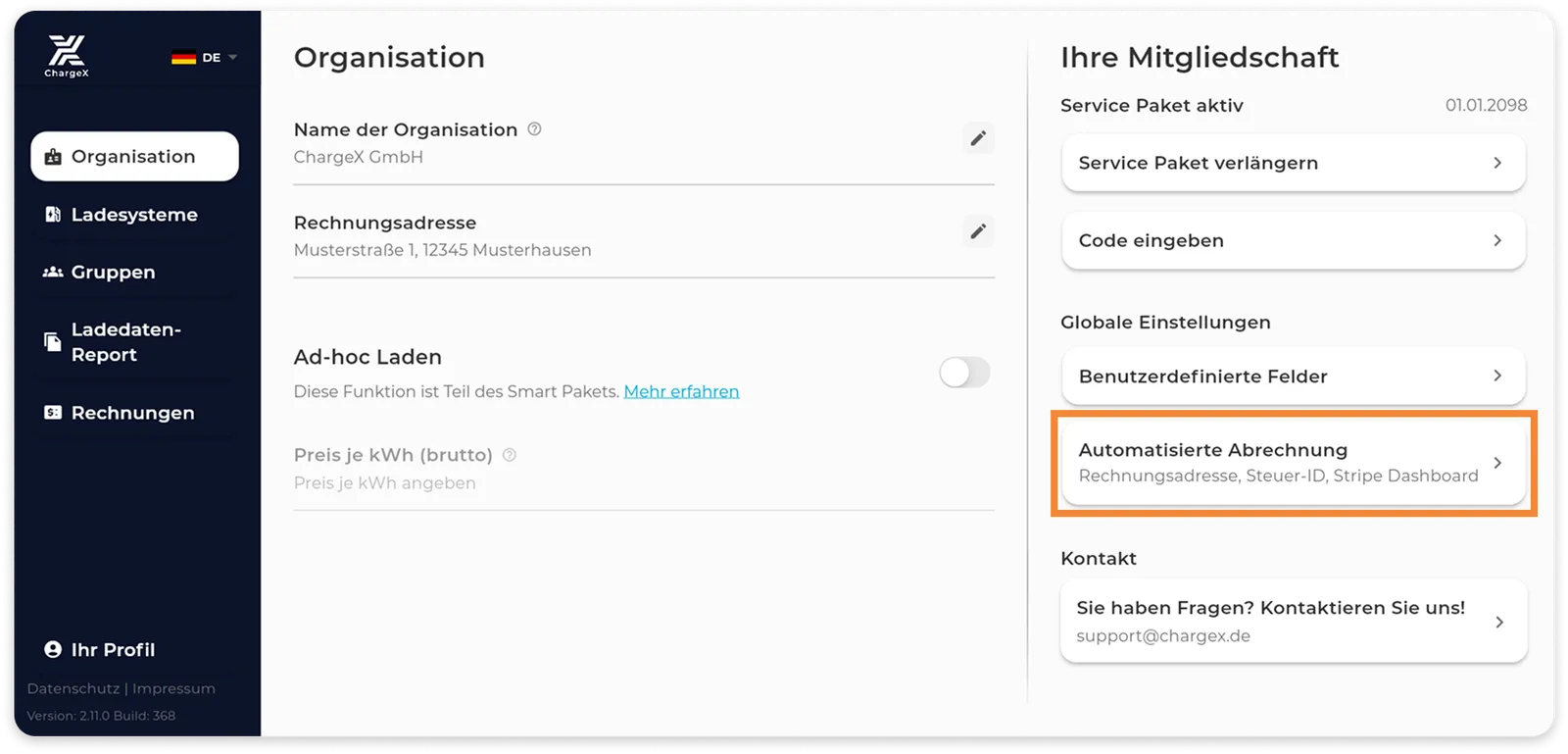Edit the organisation name with pencil icon
Screen dimensions: 1568x754
[x=978, y=138]
